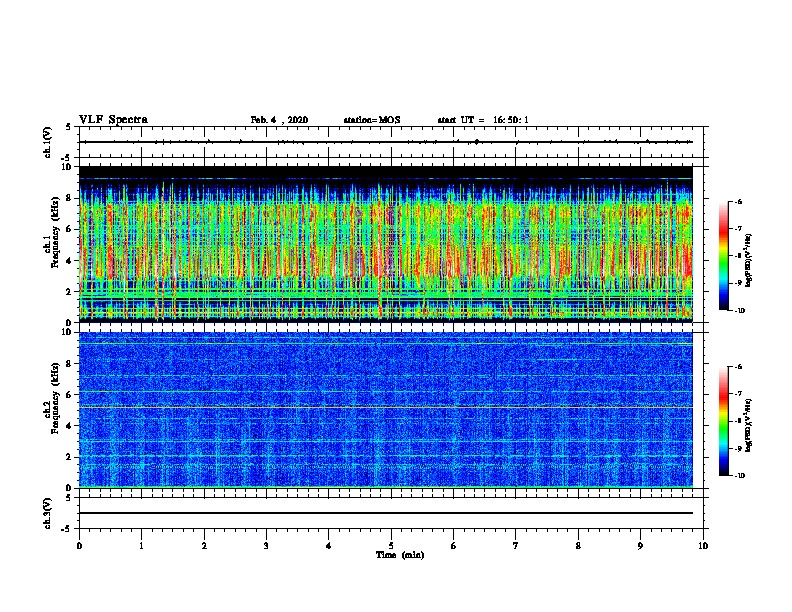Image resolution: width=792 pixels, height=612 pixels.
Task: Click the "ch.3(V)" axis label
Action: click(x=48, y=513)
